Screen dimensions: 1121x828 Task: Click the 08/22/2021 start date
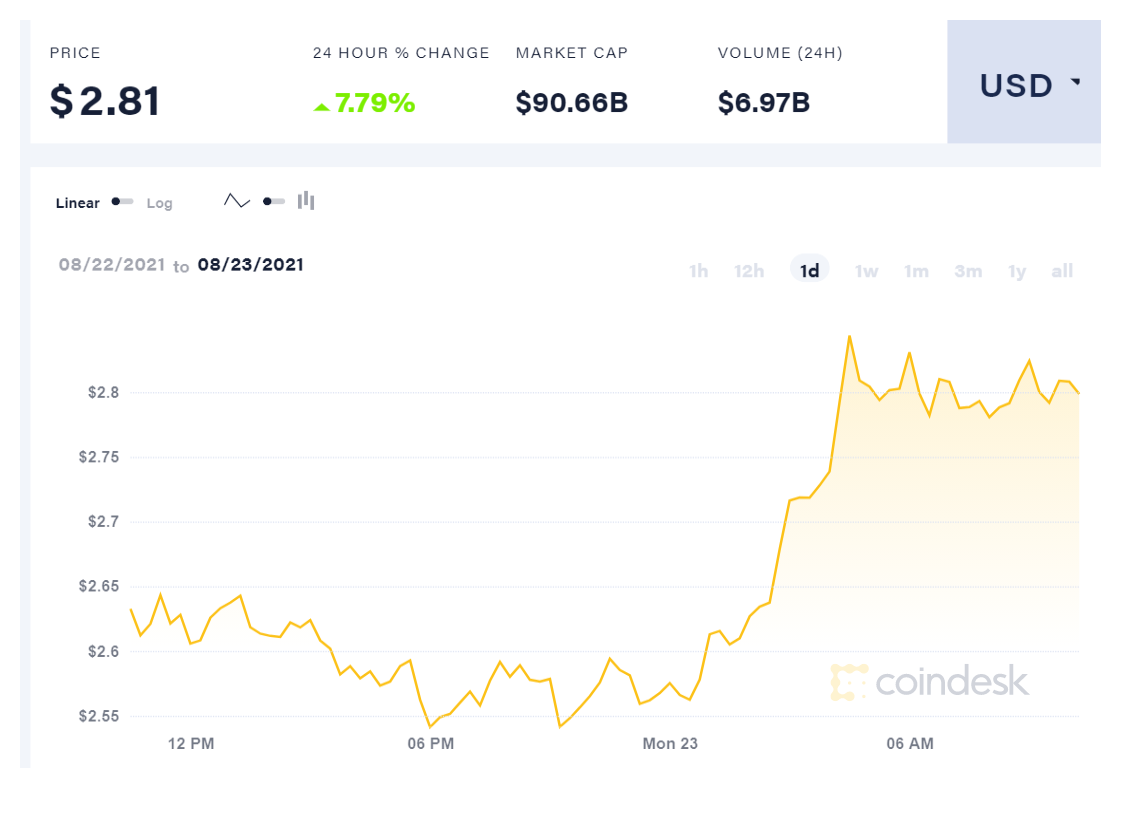pos(110,265)
